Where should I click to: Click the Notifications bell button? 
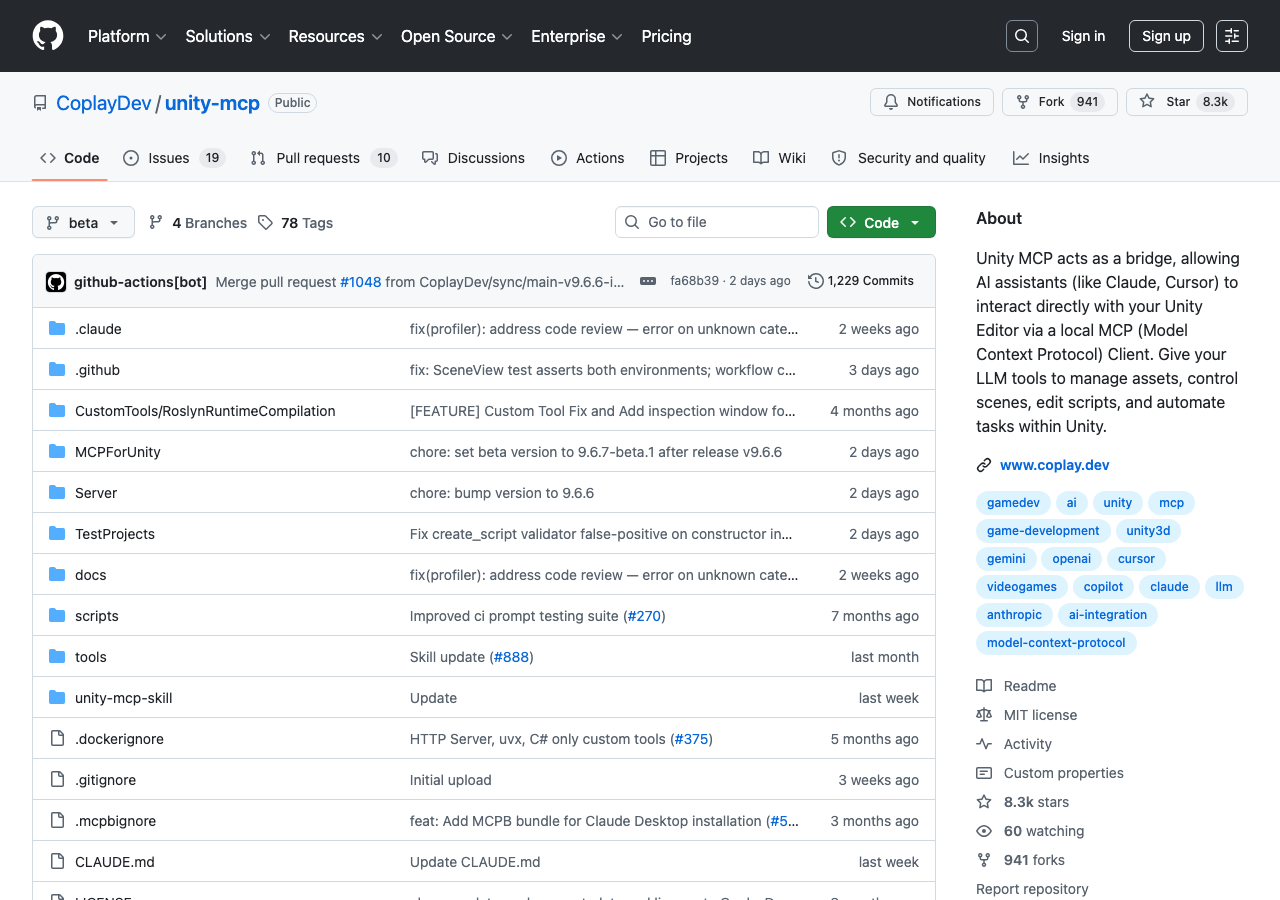click(932, 102)
